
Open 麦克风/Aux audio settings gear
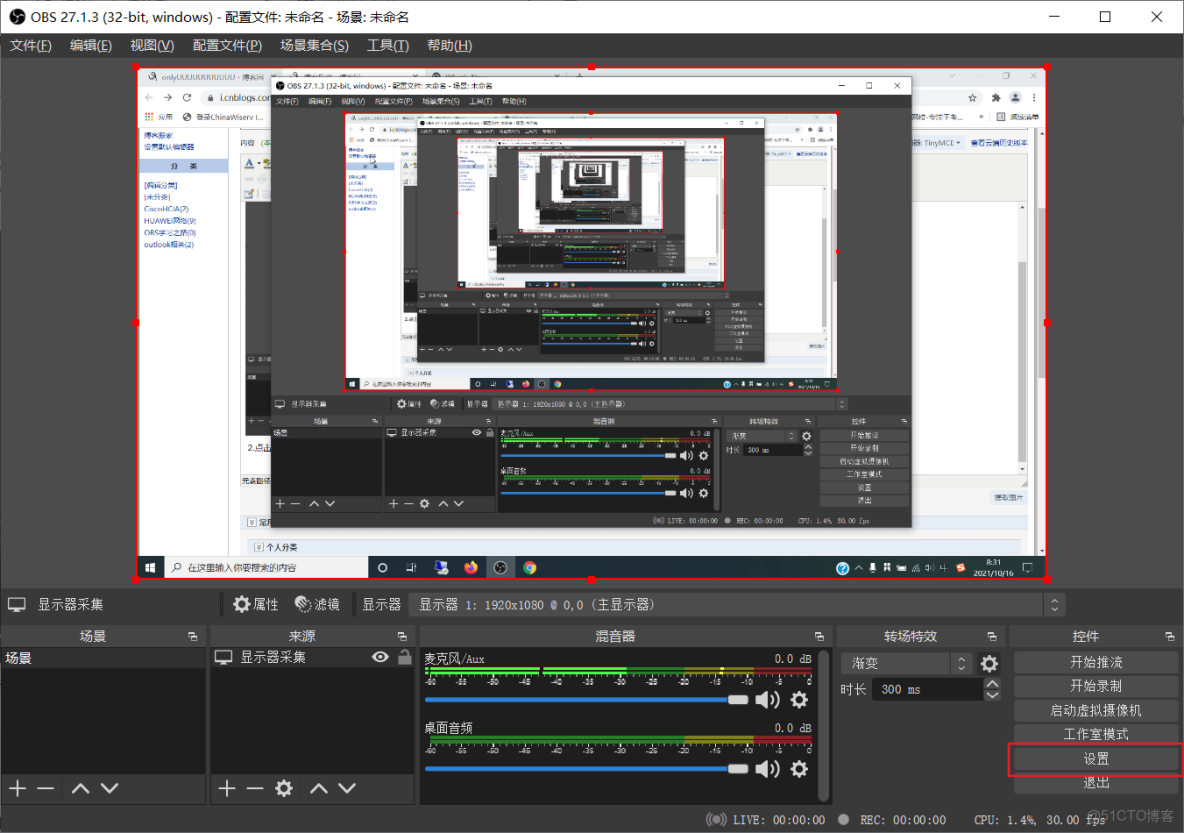click(799, 700)
